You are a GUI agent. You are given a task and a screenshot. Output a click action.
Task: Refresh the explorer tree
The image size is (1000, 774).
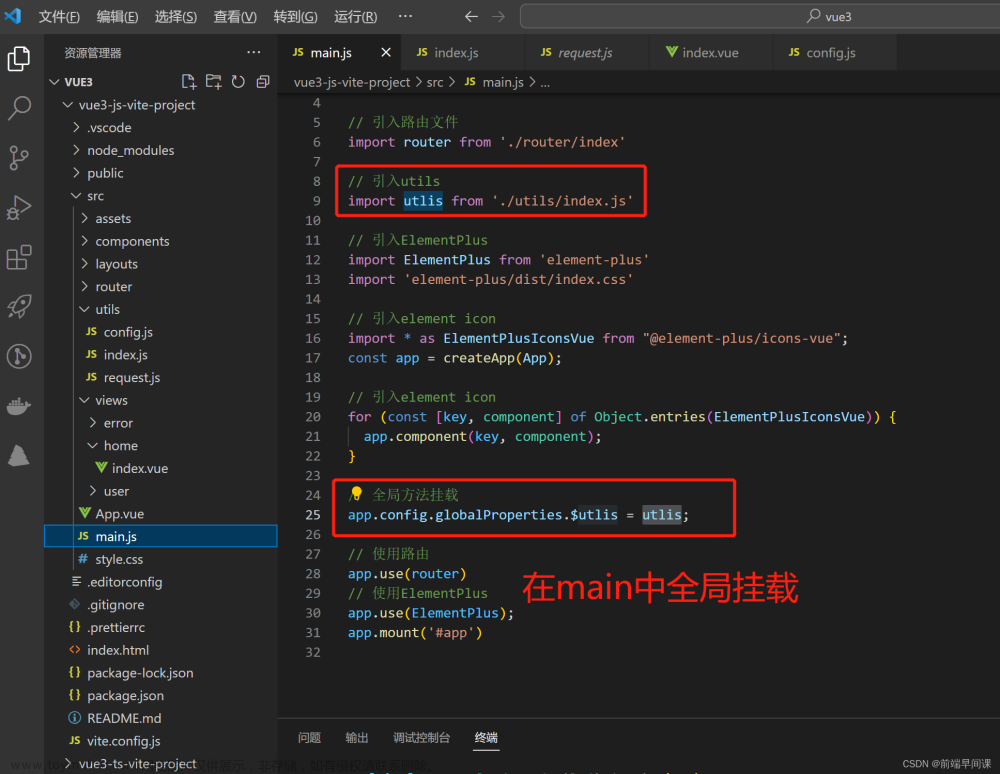(x=238, y=82)
